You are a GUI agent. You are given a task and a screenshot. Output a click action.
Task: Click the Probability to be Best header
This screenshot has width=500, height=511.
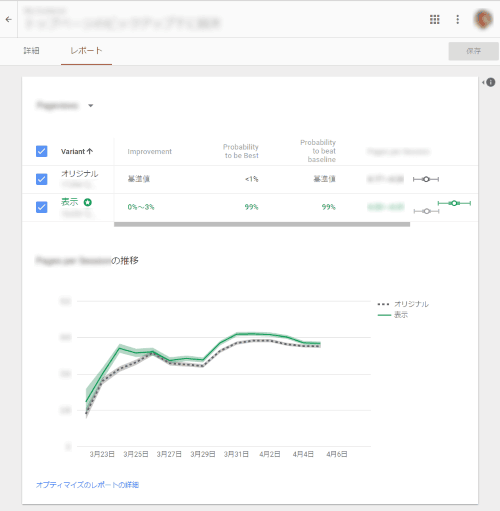[241, 151]
